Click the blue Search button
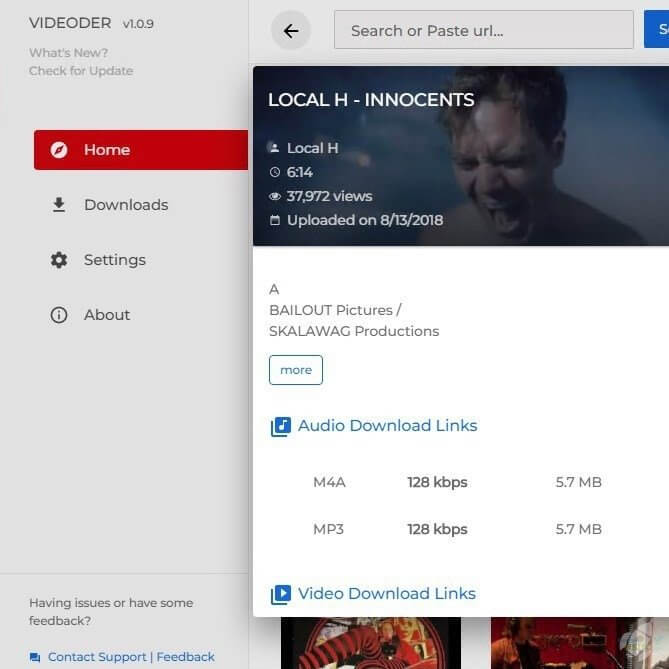The width and height of the screenshot is (669, 669). coord(657,29)
